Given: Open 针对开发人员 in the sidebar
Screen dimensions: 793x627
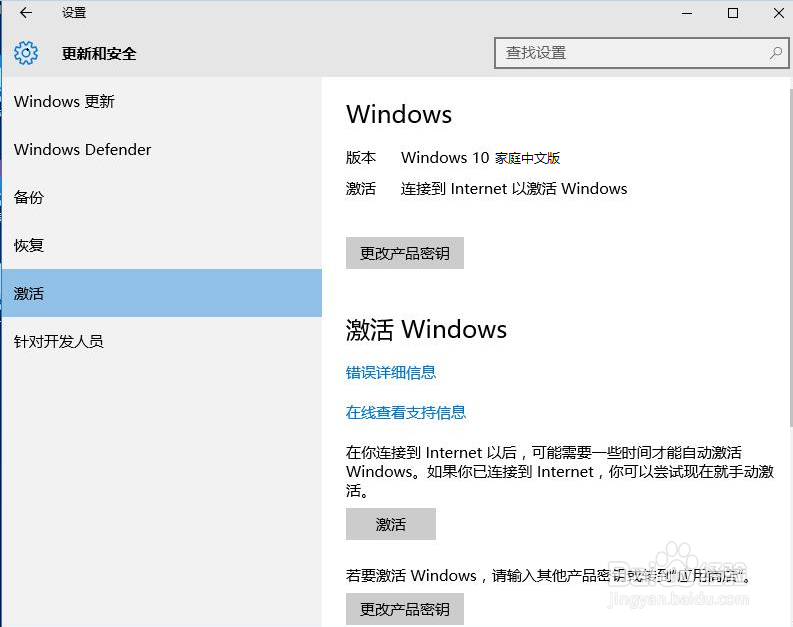Looking at the screenshot, I should (162, 341).
